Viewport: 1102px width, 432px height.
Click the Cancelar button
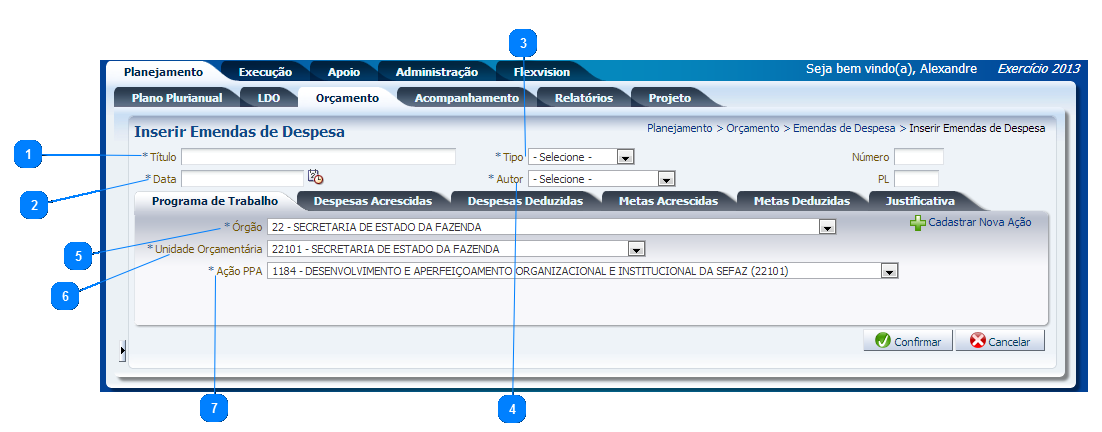click(x=1000, y=341)
